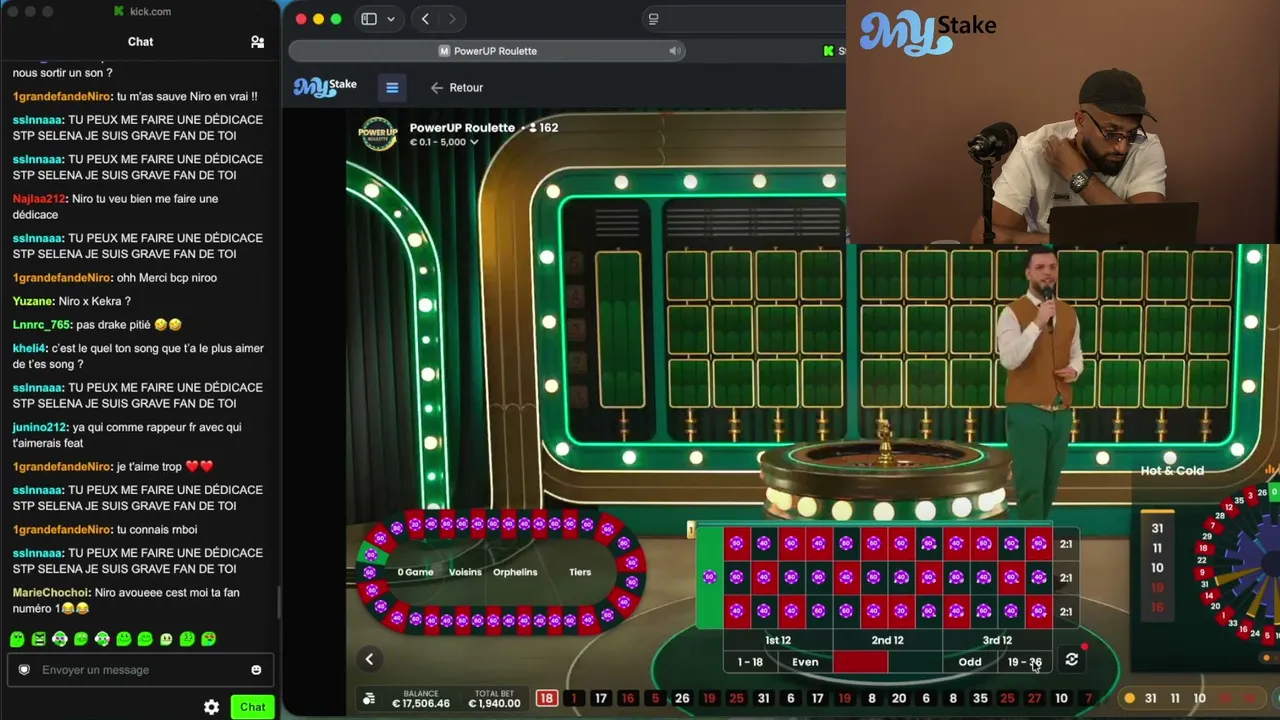This screenshot has height=720, width=1280.
Task: Bet on the Black color field
Action: click(915, 662)
